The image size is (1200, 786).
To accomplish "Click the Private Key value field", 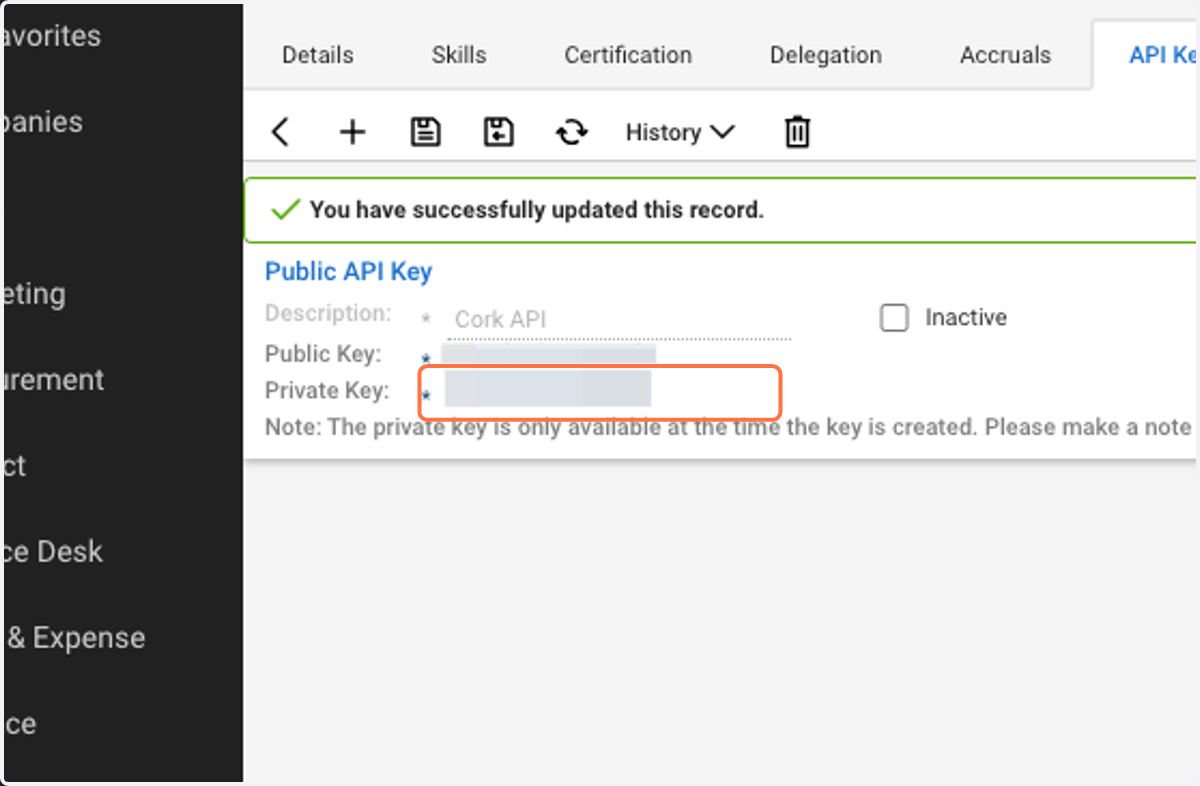I will 548,388.
